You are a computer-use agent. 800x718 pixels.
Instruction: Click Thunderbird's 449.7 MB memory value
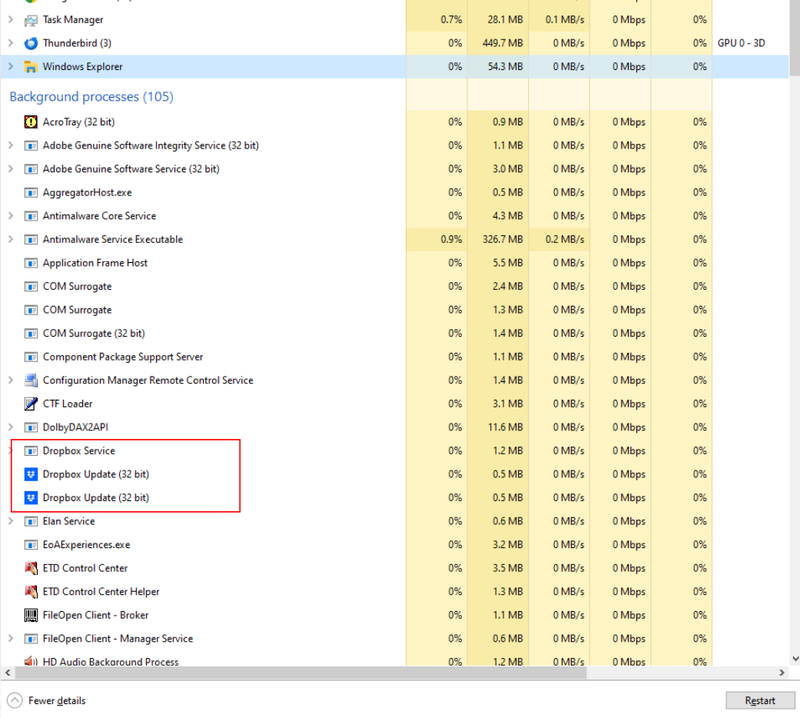point(503,43)
